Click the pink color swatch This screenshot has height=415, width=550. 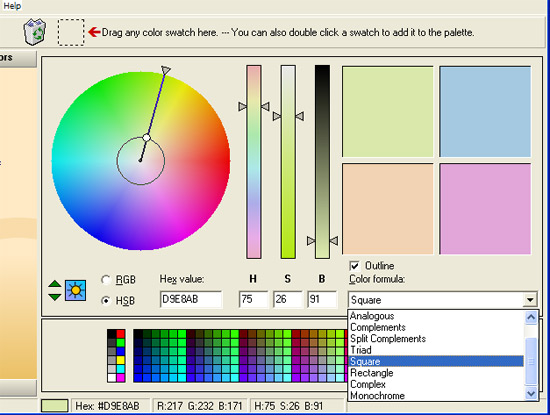click(485, 209)
